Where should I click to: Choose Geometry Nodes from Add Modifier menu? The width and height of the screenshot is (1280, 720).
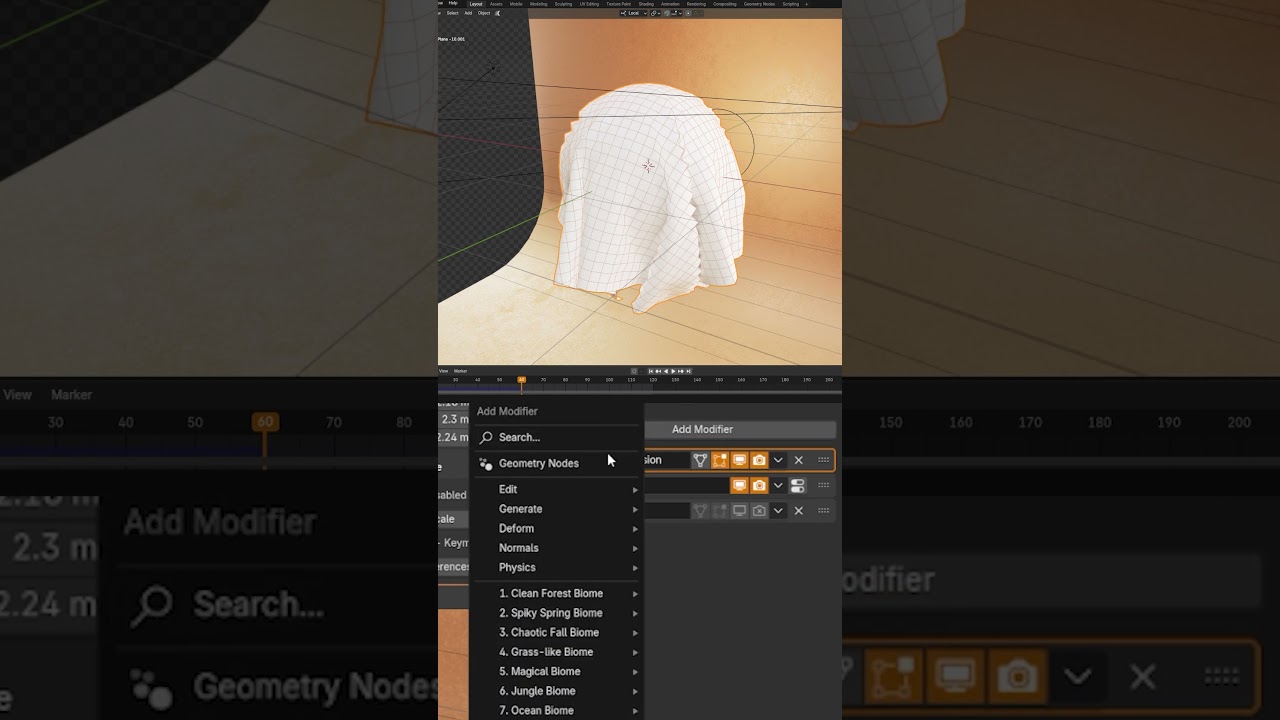pos(556,463)
